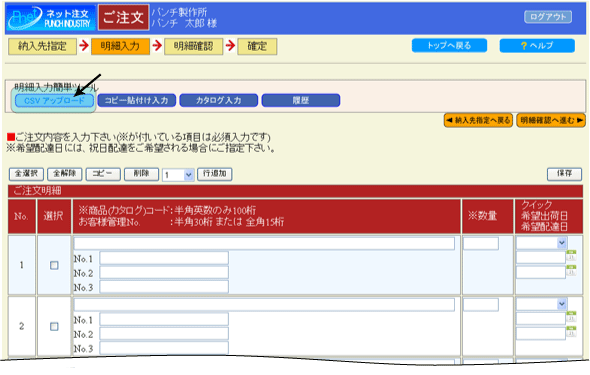Click the ご注文明細 table title
This screenshot has height=375, width=590.
click(x=37, y=191)
